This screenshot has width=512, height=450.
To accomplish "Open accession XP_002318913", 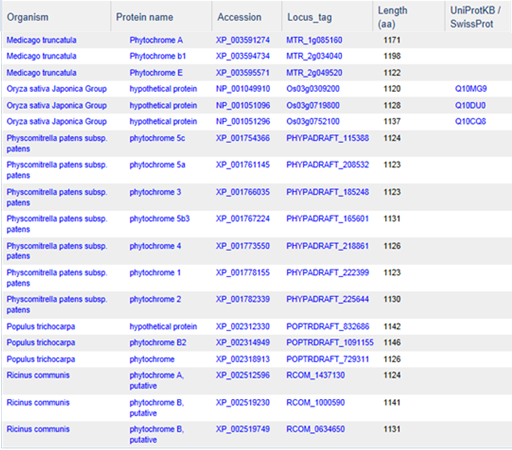I will (x=243, y=359).
